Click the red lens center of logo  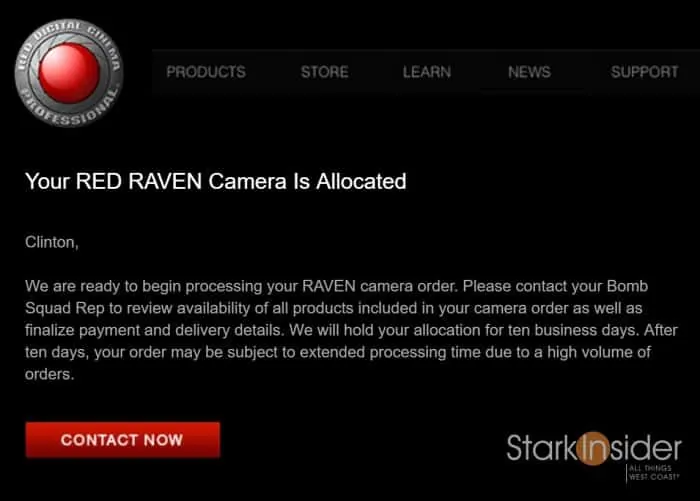pyautogui.click(x=69, y=73)
